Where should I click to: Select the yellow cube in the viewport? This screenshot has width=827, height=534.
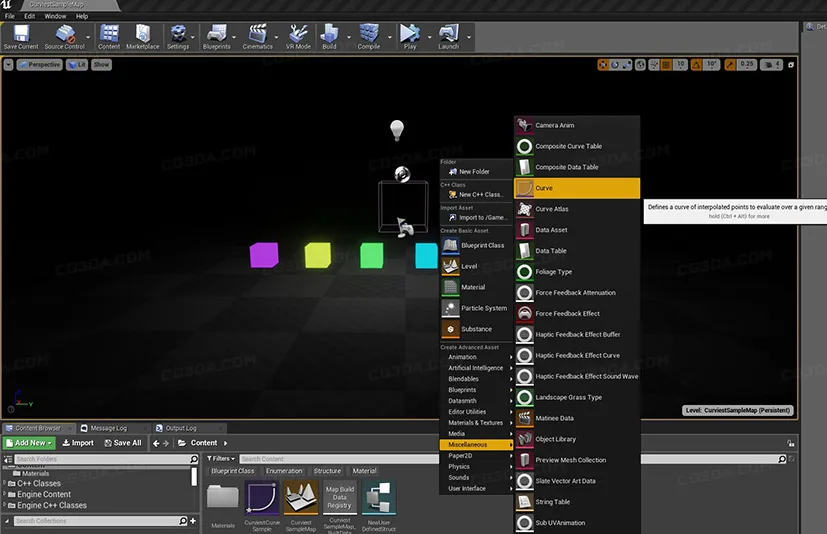(x=318, y=255)
